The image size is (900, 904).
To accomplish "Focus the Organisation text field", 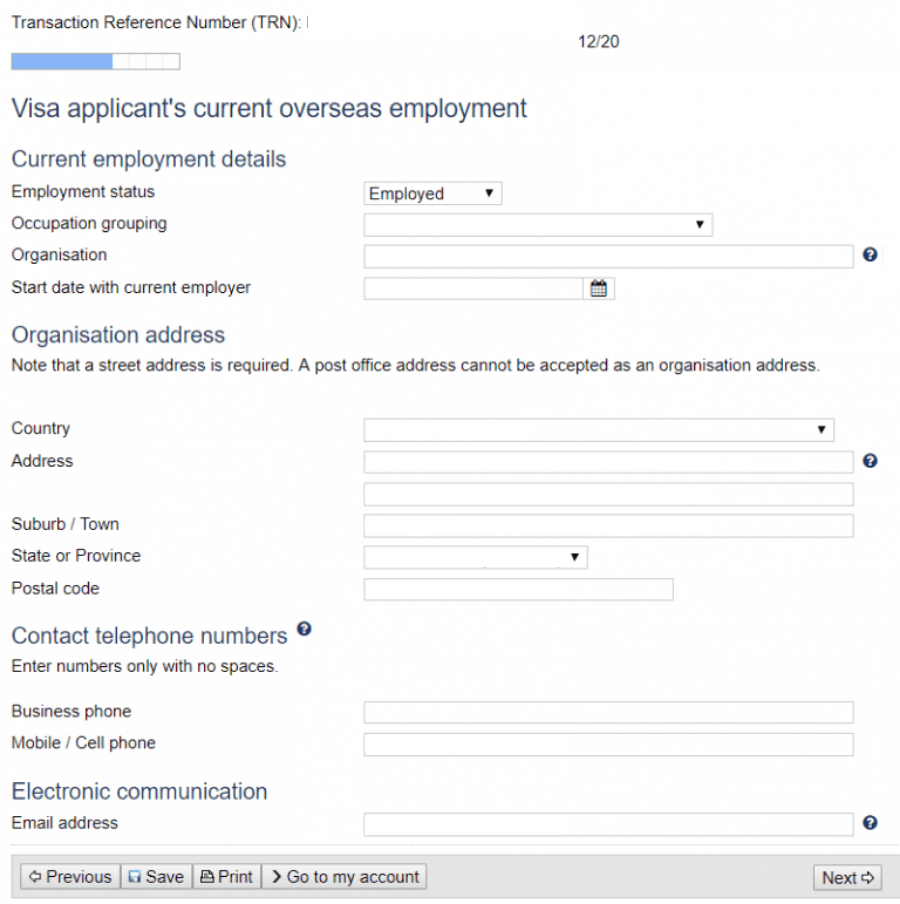I will (x=608, y=257).
